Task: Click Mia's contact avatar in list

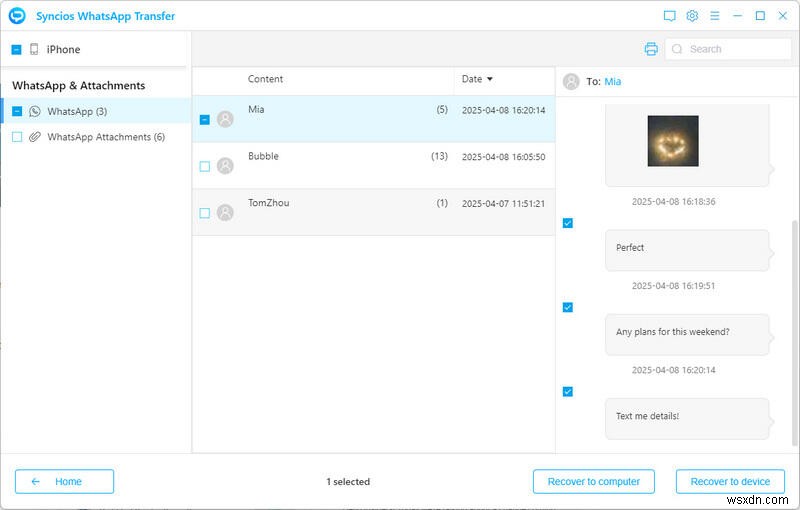Action: 225,119
